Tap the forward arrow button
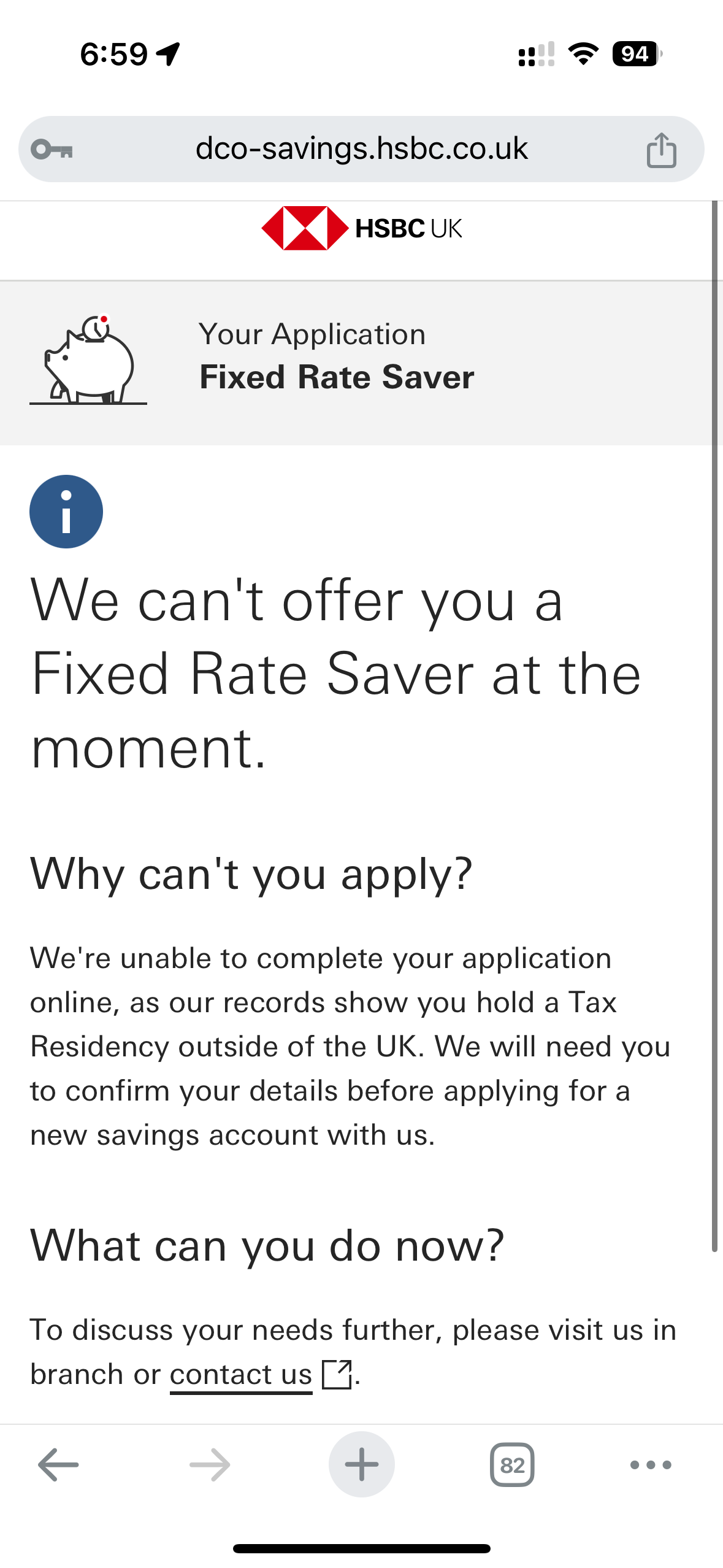This screenshot has height=1568, width=723. tap(210, 1465)
